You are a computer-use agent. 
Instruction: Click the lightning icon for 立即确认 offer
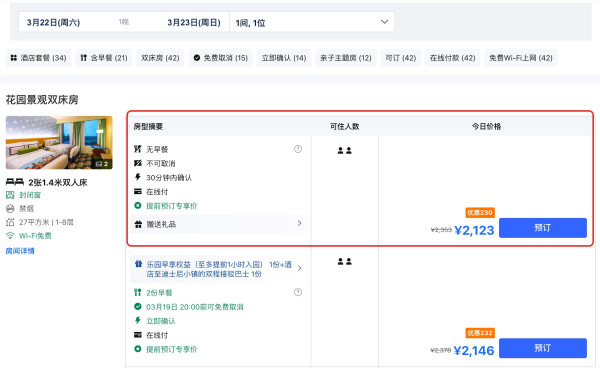click(138, 321)
